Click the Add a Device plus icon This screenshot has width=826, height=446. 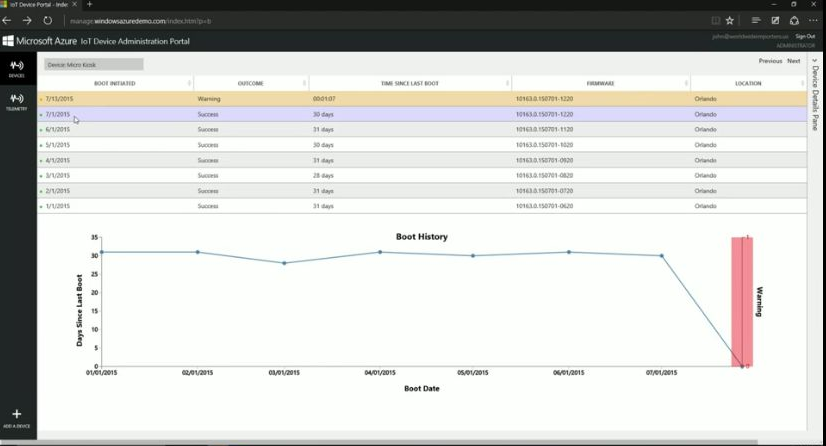point(17,414)
